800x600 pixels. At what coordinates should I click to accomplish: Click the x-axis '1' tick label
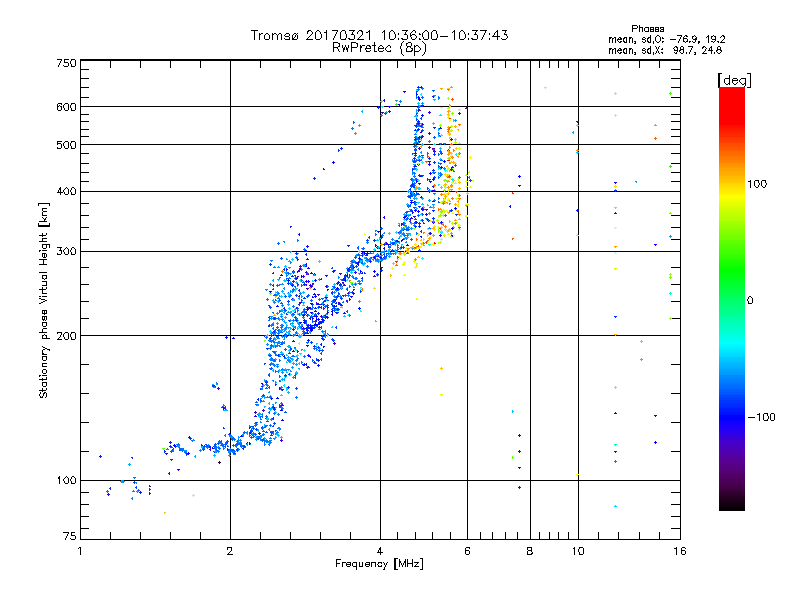pyautogui.click(x=80, y=551)
